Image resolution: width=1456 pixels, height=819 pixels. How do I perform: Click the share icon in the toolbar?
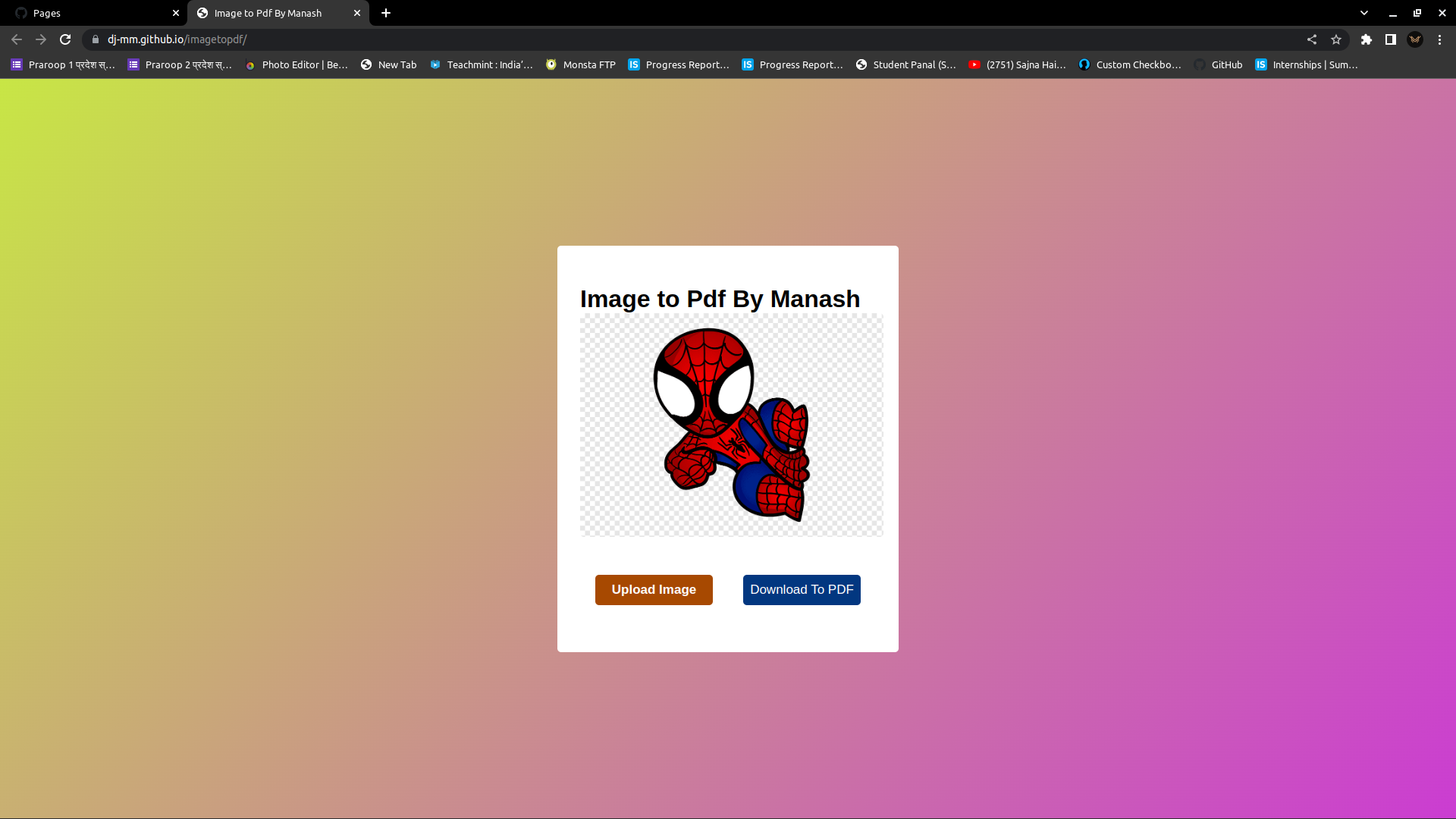coord(1312,39)
